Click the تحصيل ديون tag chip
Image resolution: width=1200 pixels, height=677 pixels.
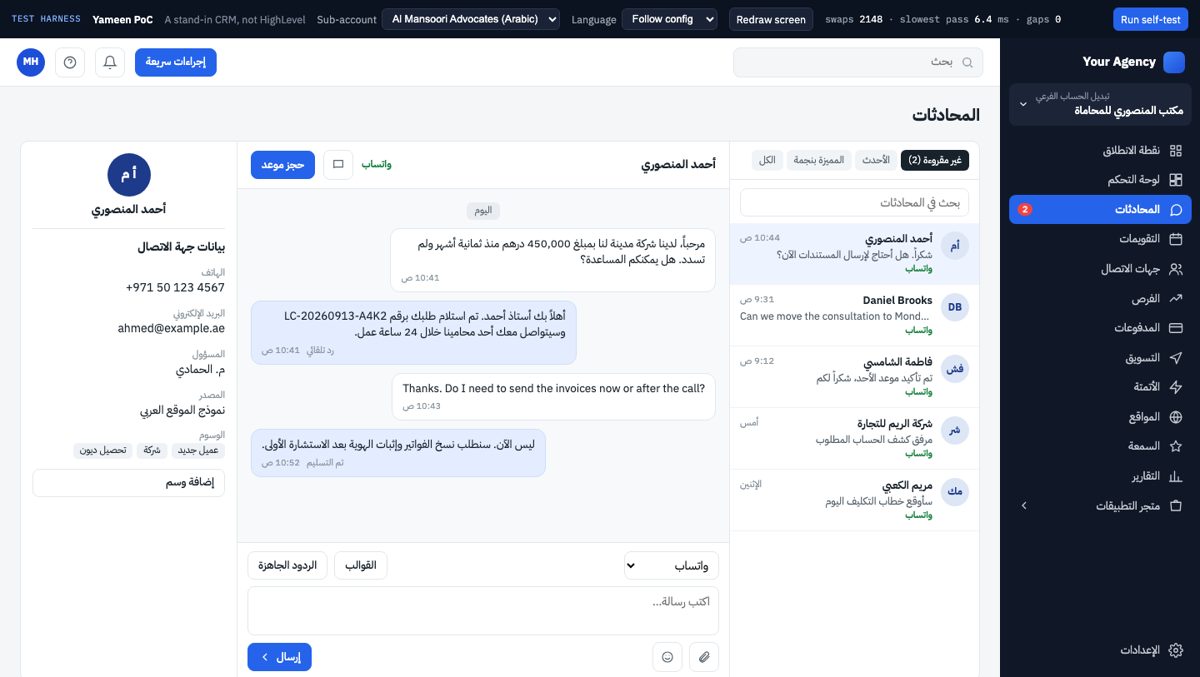(103, 451)
